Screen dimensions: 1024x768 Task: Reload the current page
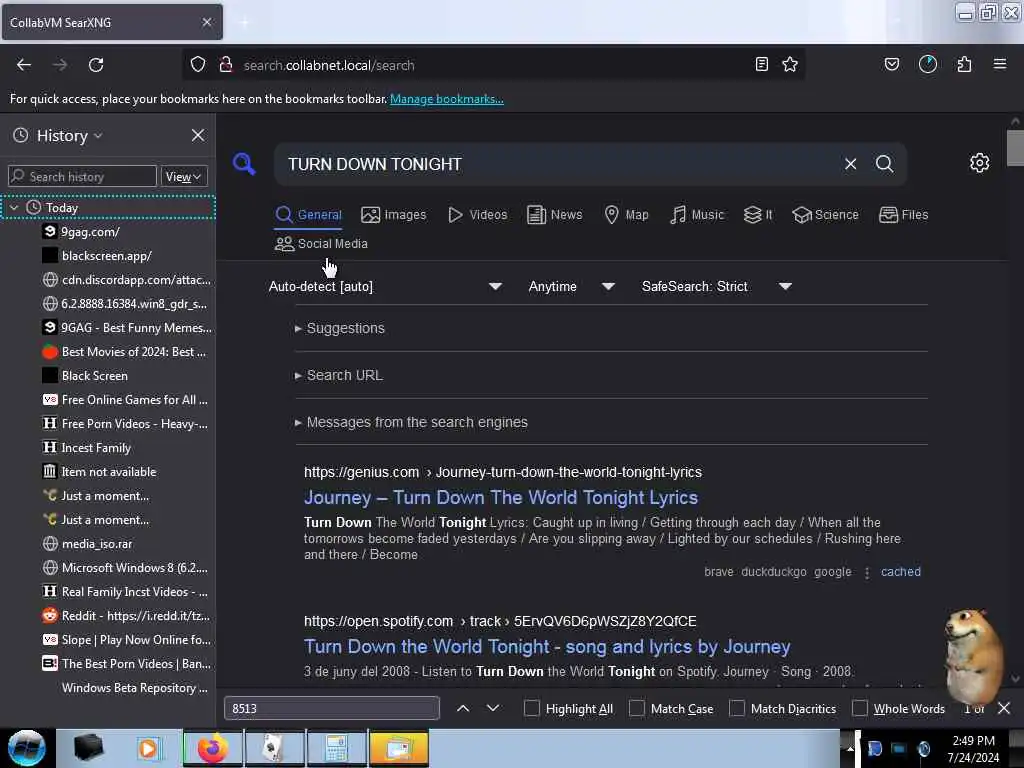coord(96,65)
